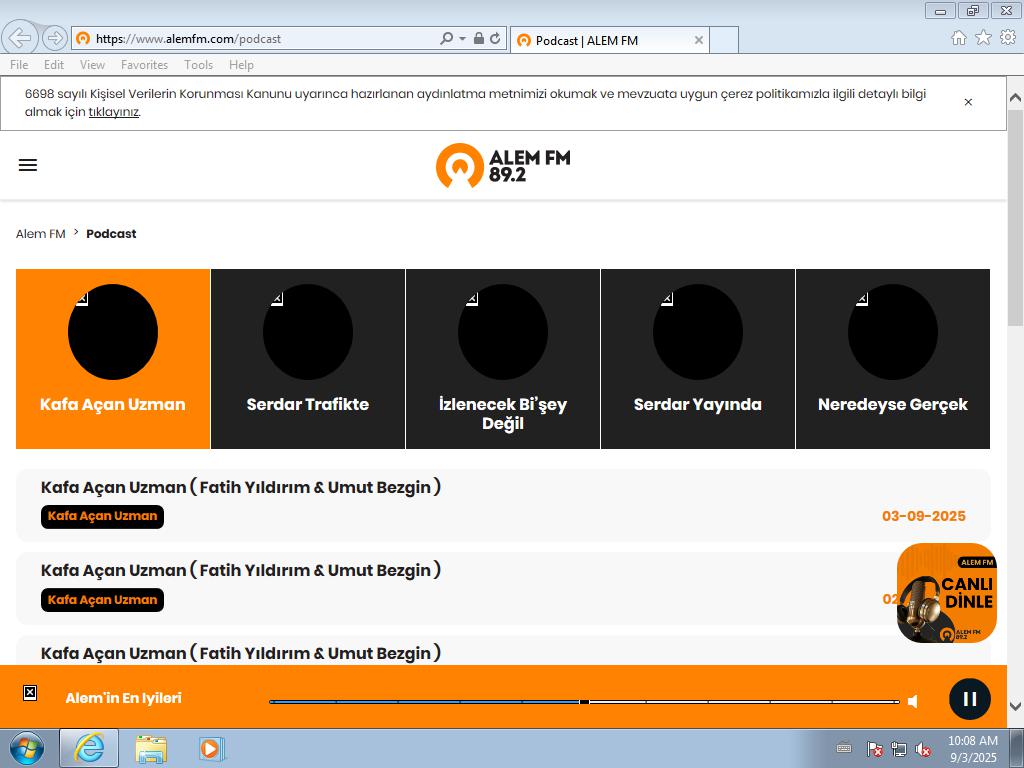The width and height of the screenshot is (1024, 768).
Task: Select the Kafa Açan Uzman podcast card
Action: tap(113, 359)
